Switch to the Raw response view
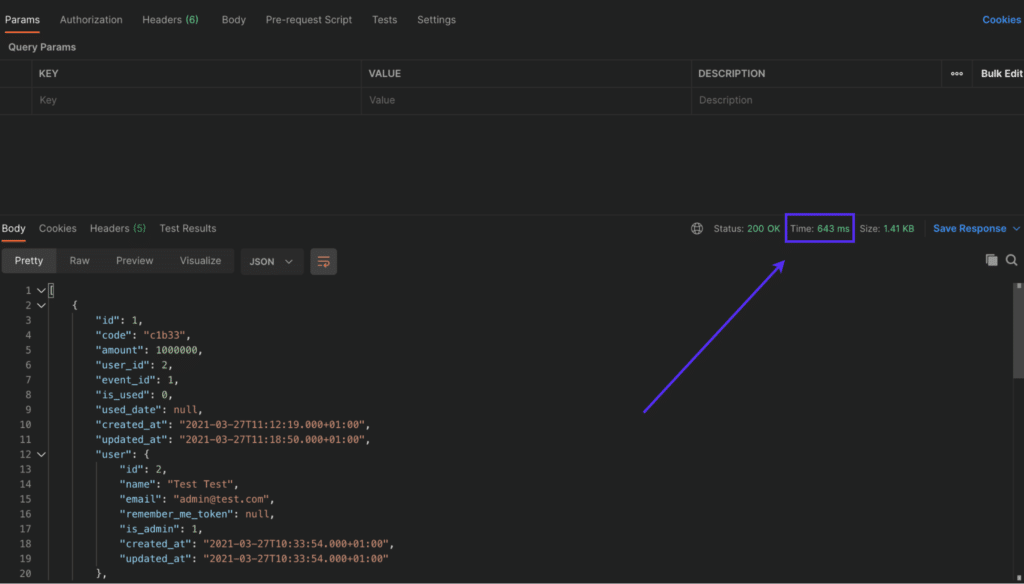The width and height of the screenshot is (1024, 584). coord(79,260)
